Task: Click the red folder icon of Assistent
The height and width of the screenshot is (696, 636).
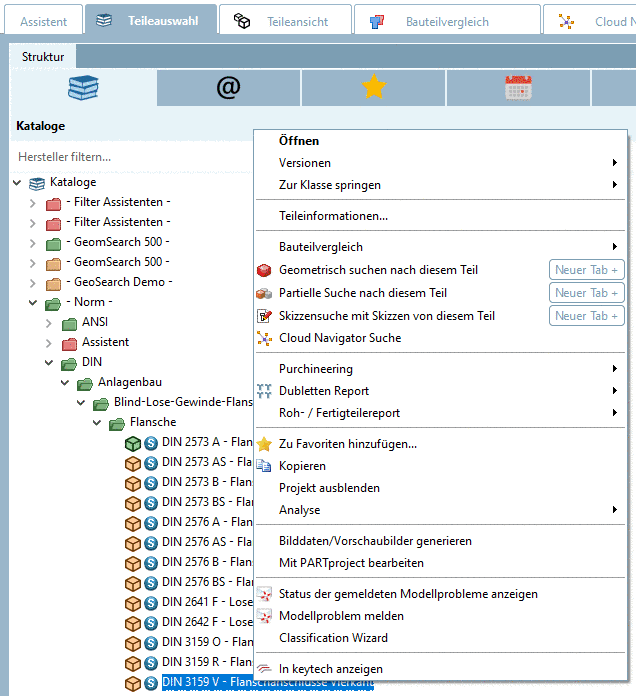Action: [69, 343]
